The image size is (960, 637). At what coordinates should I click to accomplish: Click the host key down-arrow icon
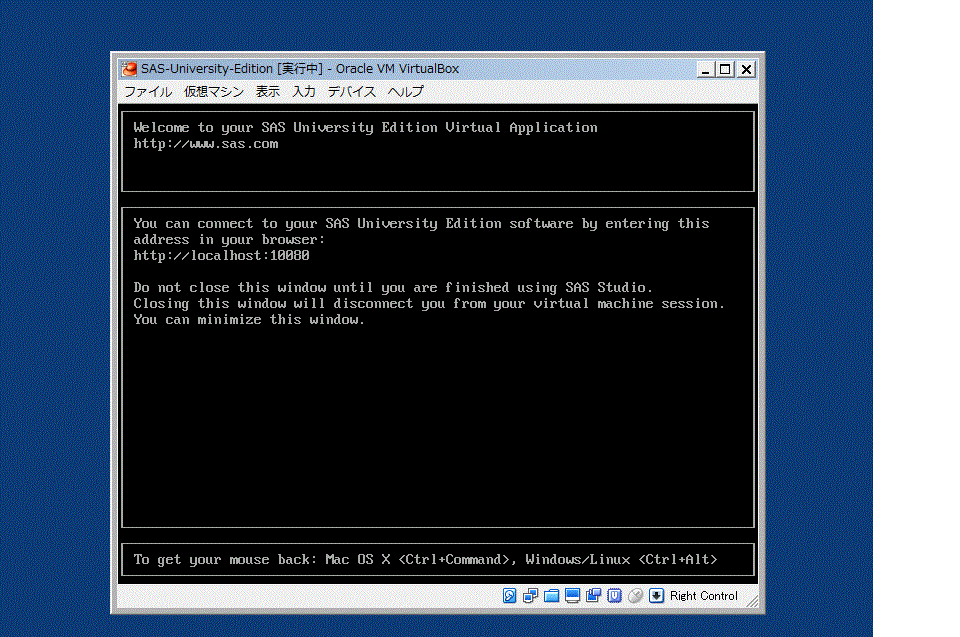click(656, 595)
